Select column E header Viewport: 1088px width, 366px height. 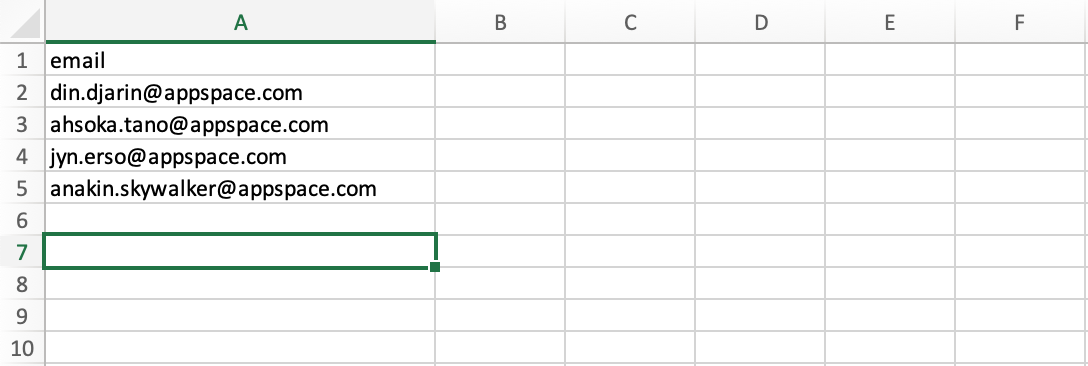[x=890, y=22]
